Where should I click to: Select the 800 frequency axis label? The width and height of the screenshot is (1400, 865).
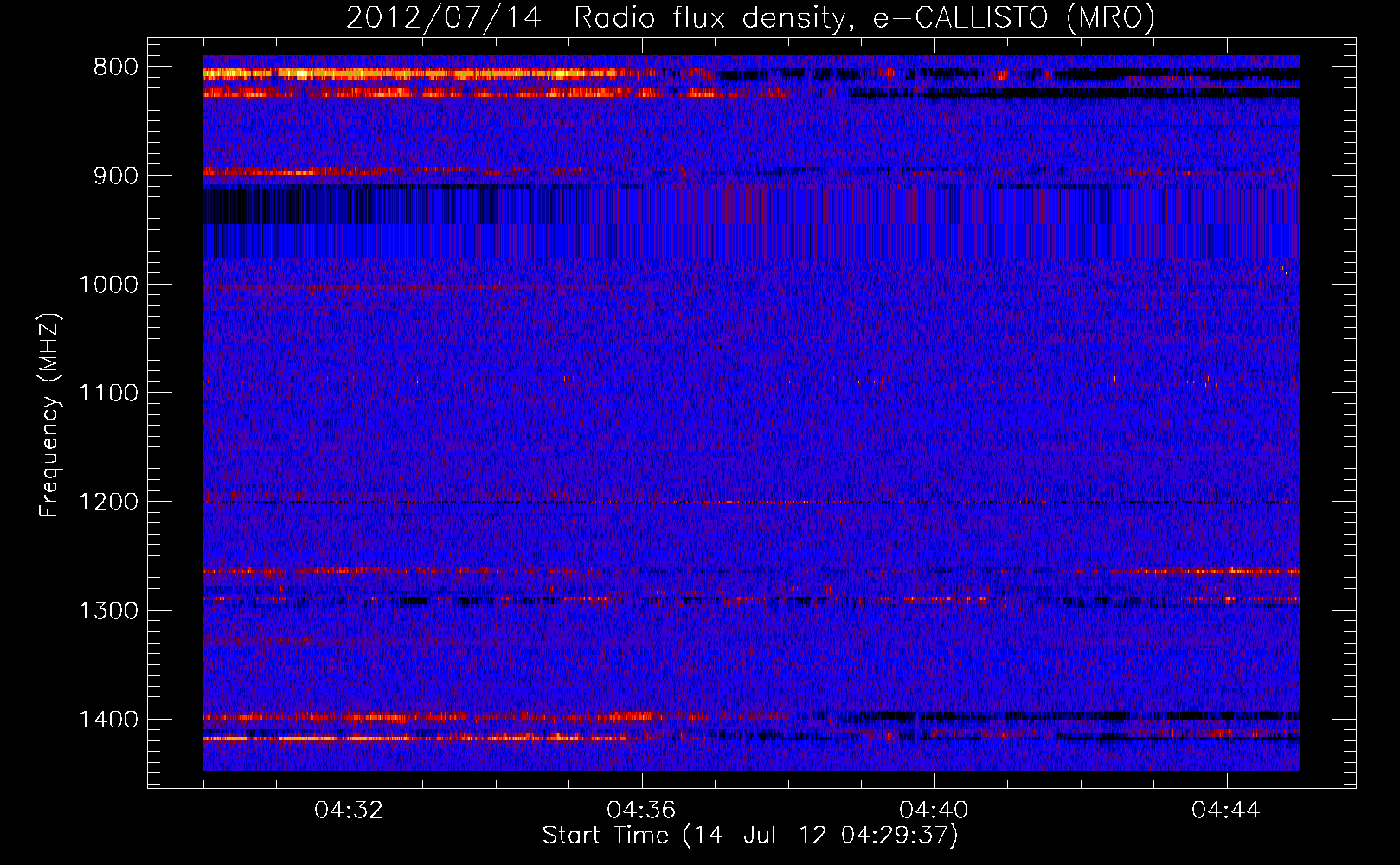click(116, 67)
